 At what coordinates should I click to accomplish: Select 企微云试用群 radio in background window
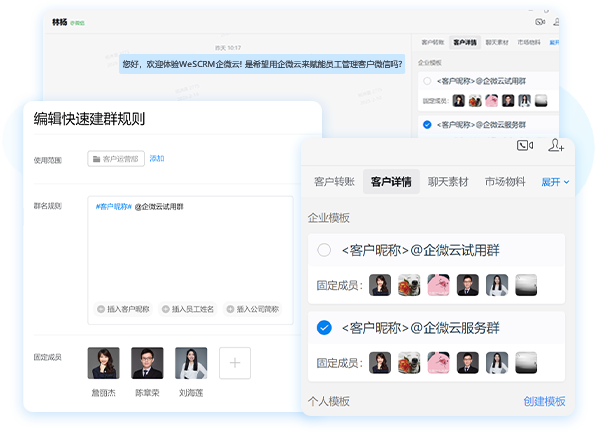click(427, 81)
